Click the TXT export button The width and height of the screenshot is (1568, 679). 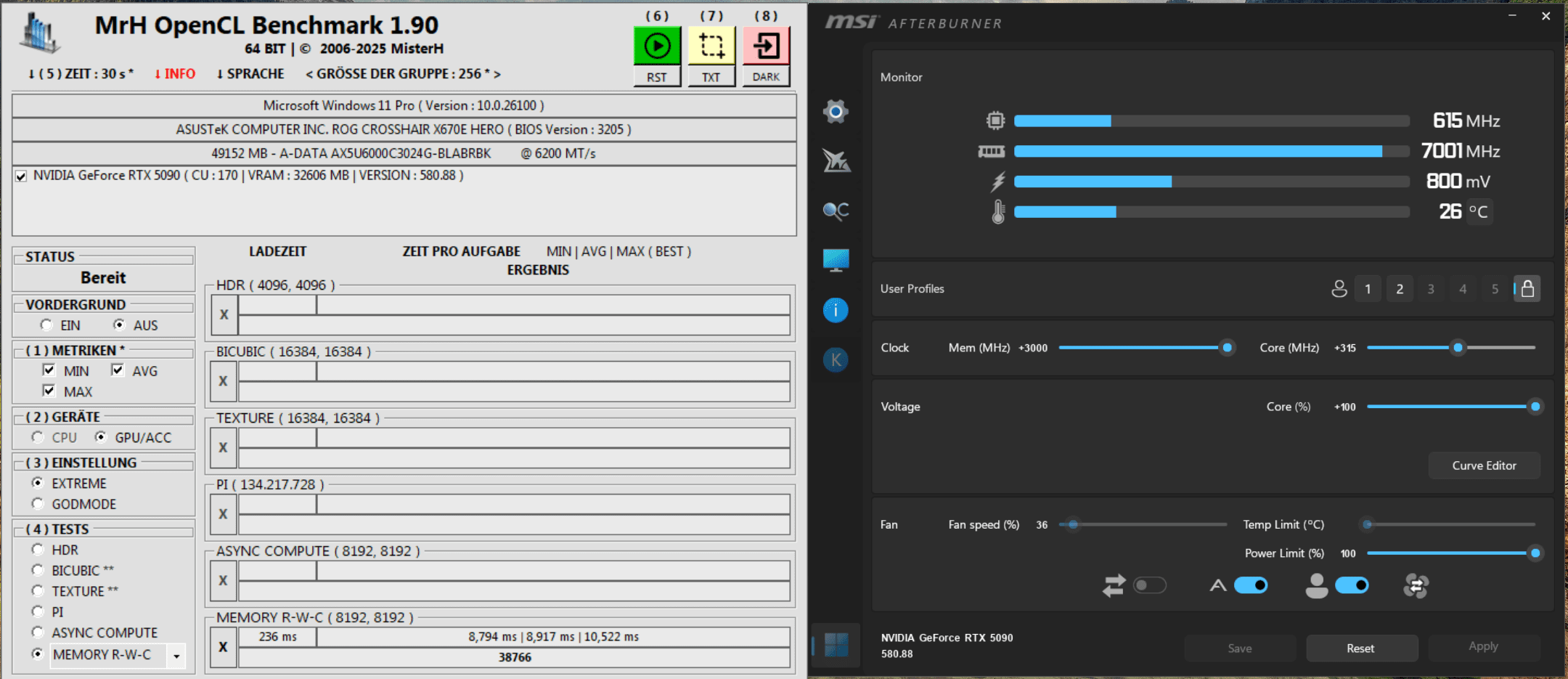[x=711, y=77]
